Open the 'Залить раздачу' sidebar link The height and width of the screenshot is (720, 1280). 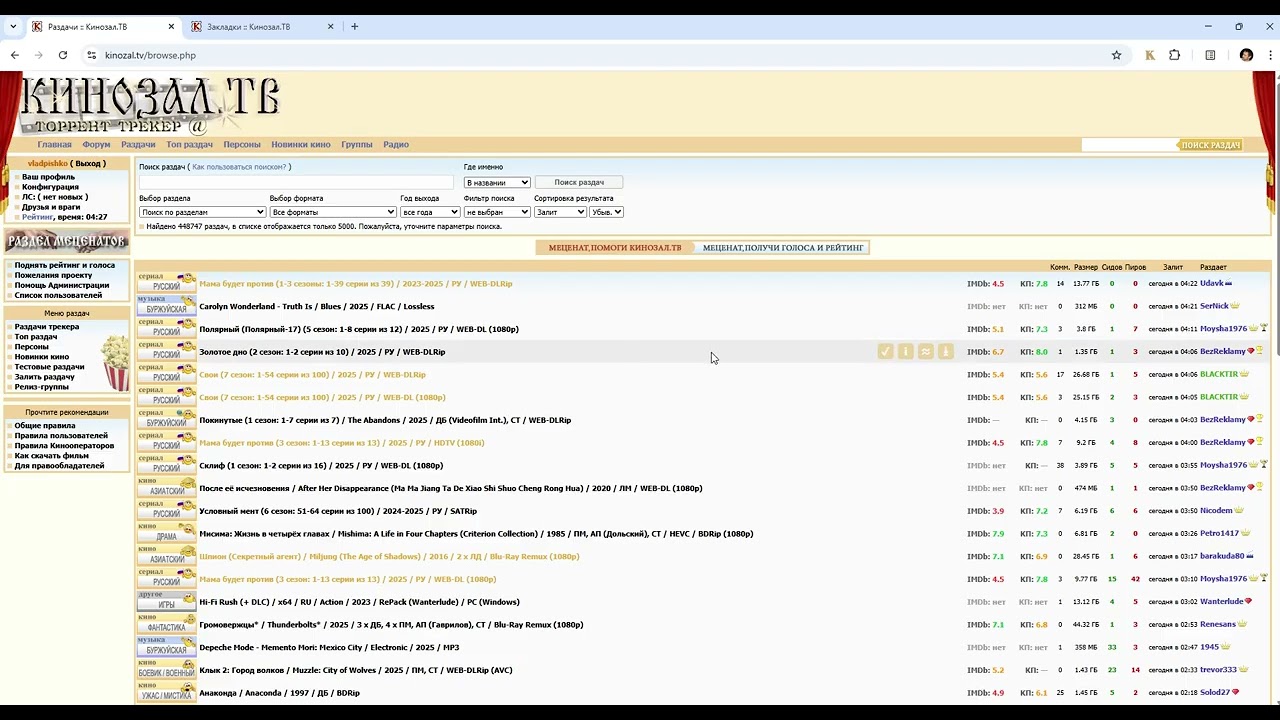coord(44,377)
